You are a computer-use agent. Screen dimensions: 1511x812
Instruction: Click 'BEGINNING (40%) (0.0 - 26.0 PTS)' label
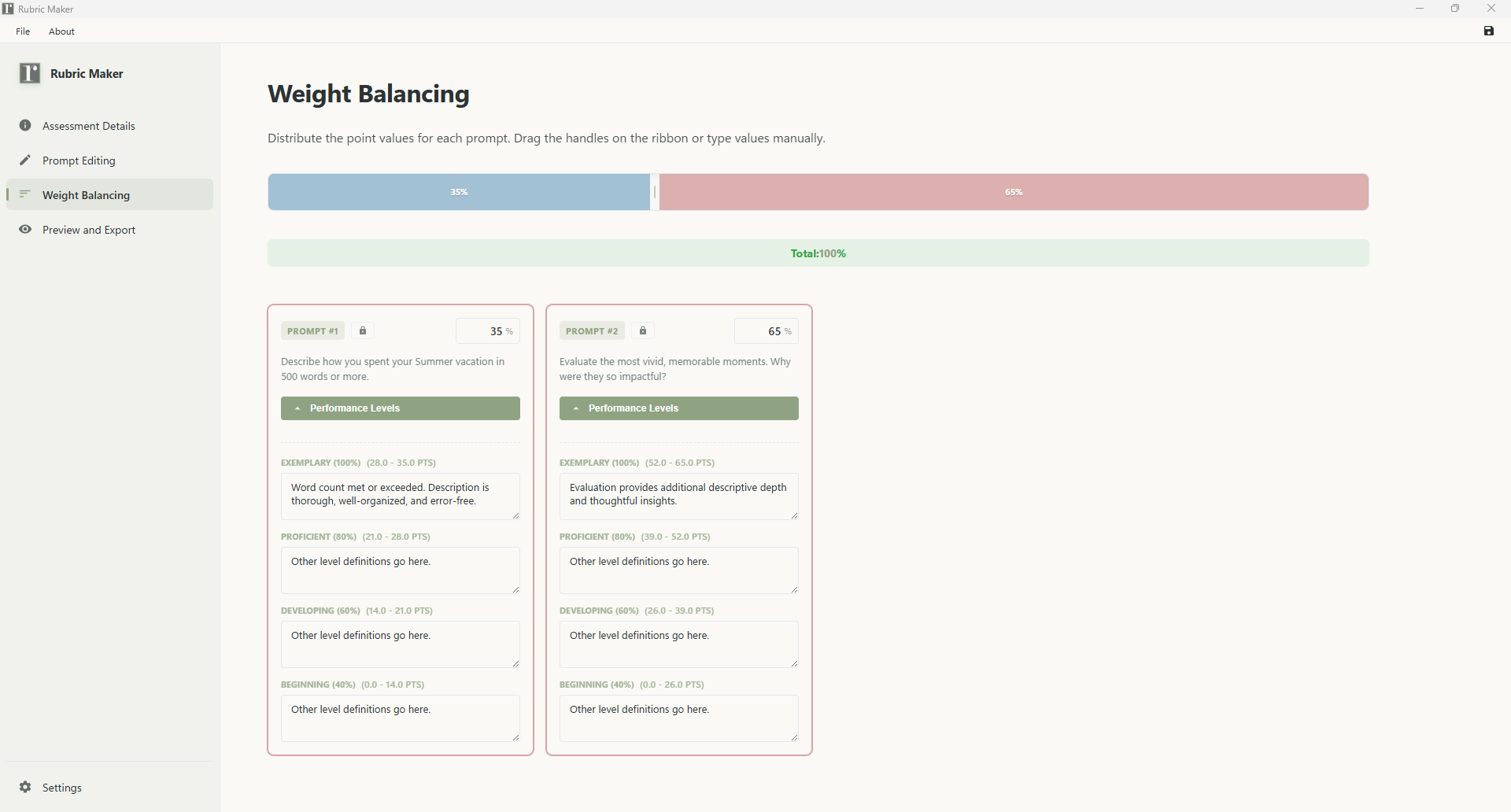[x=632, y=685]
